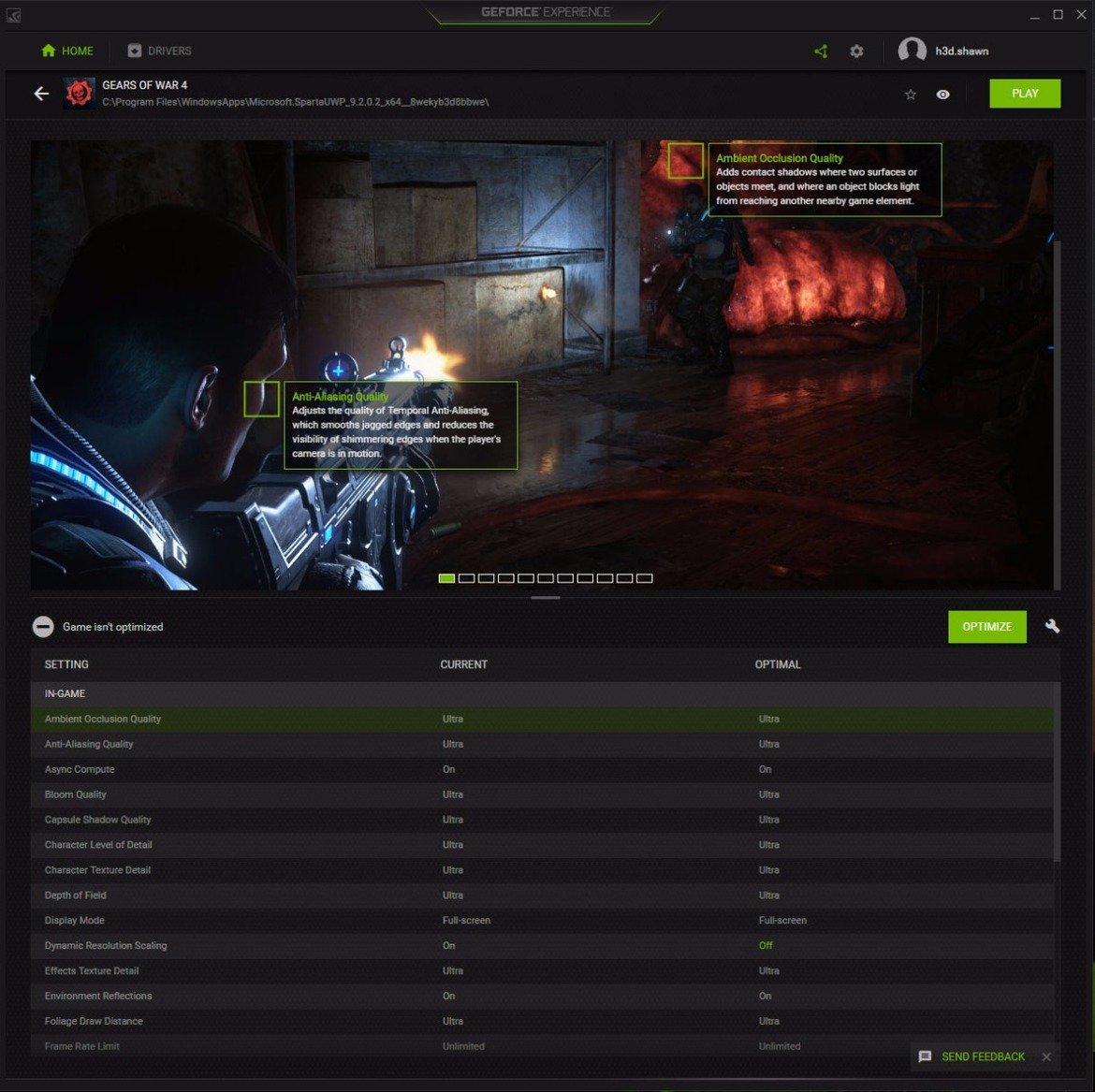Image resolution: width=1095 pixels, height=1092 pixels.
Task: Click the Gears of War 4 game icon
Action: pos(79,94)
